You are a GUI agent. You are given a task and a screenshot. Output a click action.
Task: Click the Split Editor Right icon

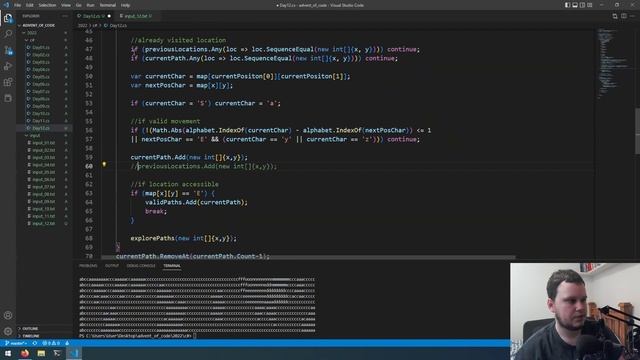click(624, 16)
